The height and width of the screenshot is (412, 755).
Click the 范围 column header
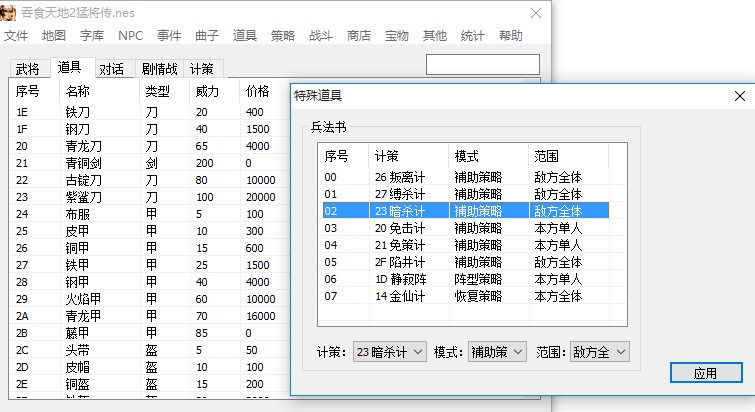point(569,156)
